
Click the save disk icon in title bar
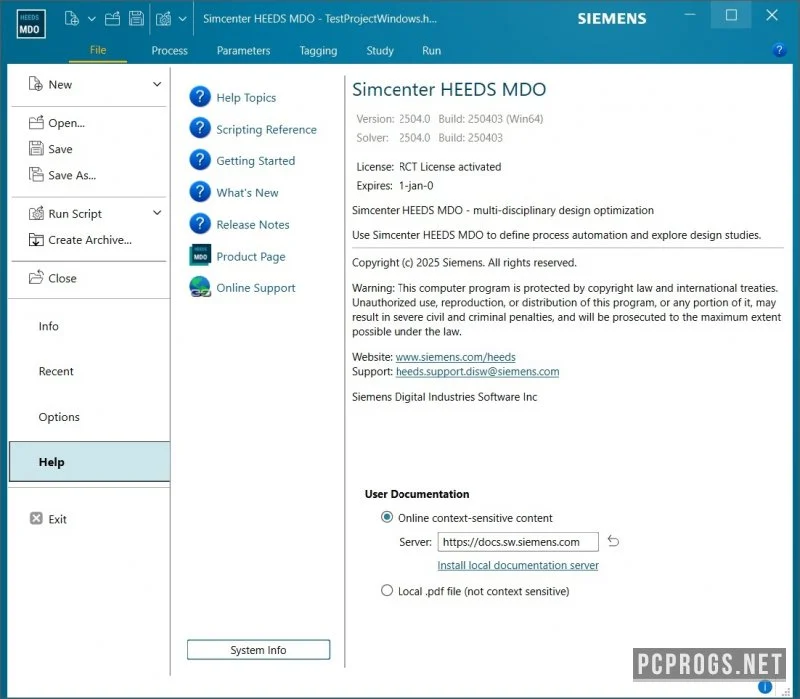pyautogui.click(x=136, y=19)
